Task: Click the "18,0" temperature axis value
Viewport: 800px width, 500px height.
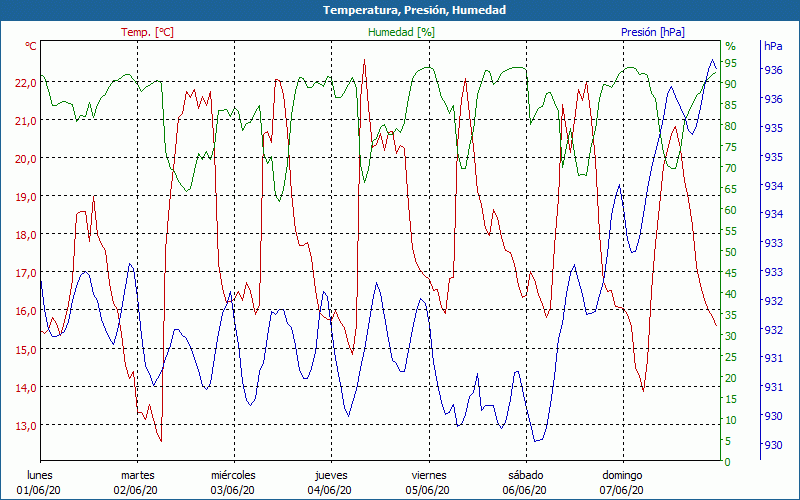Action: (x=26, y=235)
